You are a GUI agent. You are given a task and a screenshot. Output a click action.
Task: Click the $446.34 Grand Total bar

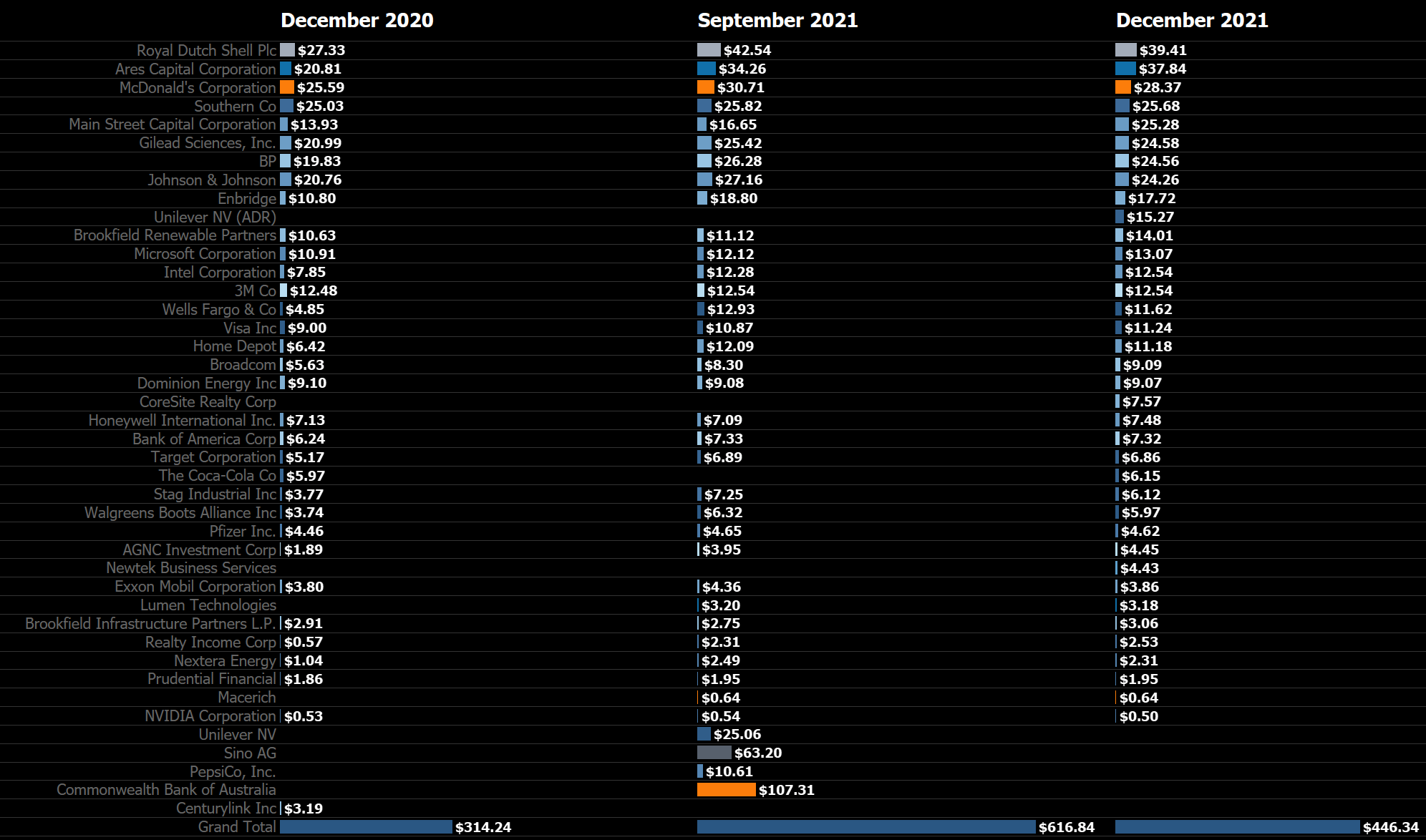(x=1237, y=827)
